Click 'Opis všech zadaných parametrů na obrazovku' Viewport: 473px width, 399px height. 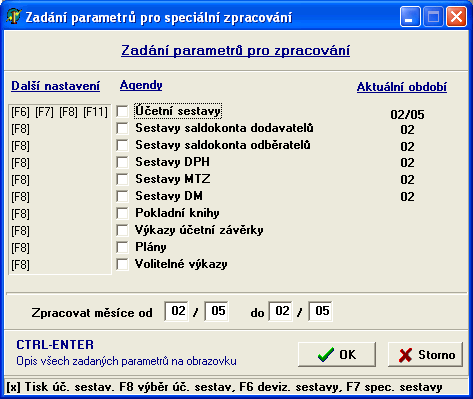point(126,361)
